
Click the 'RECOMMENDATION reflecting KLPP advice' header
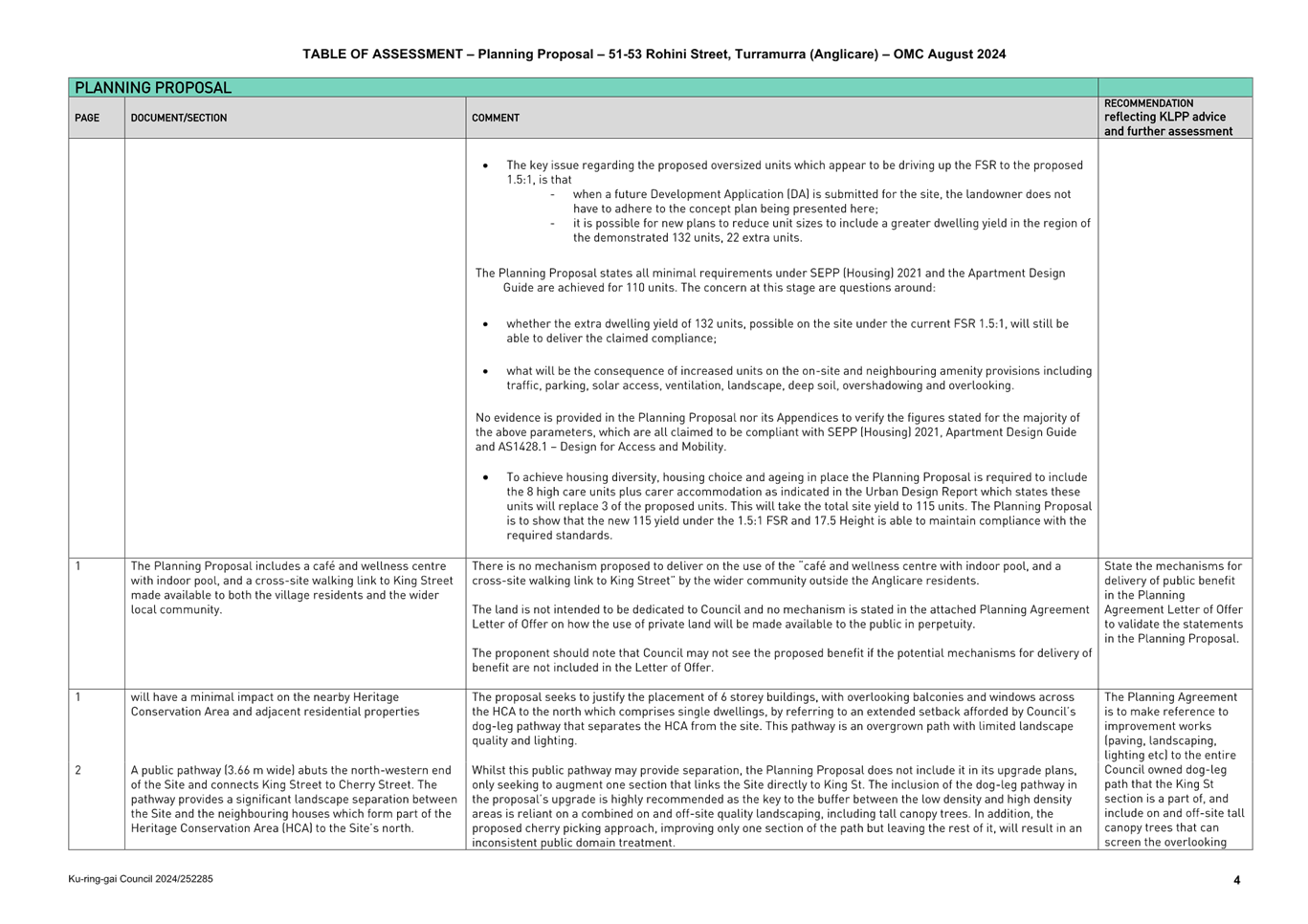[x=1168, y=118]
